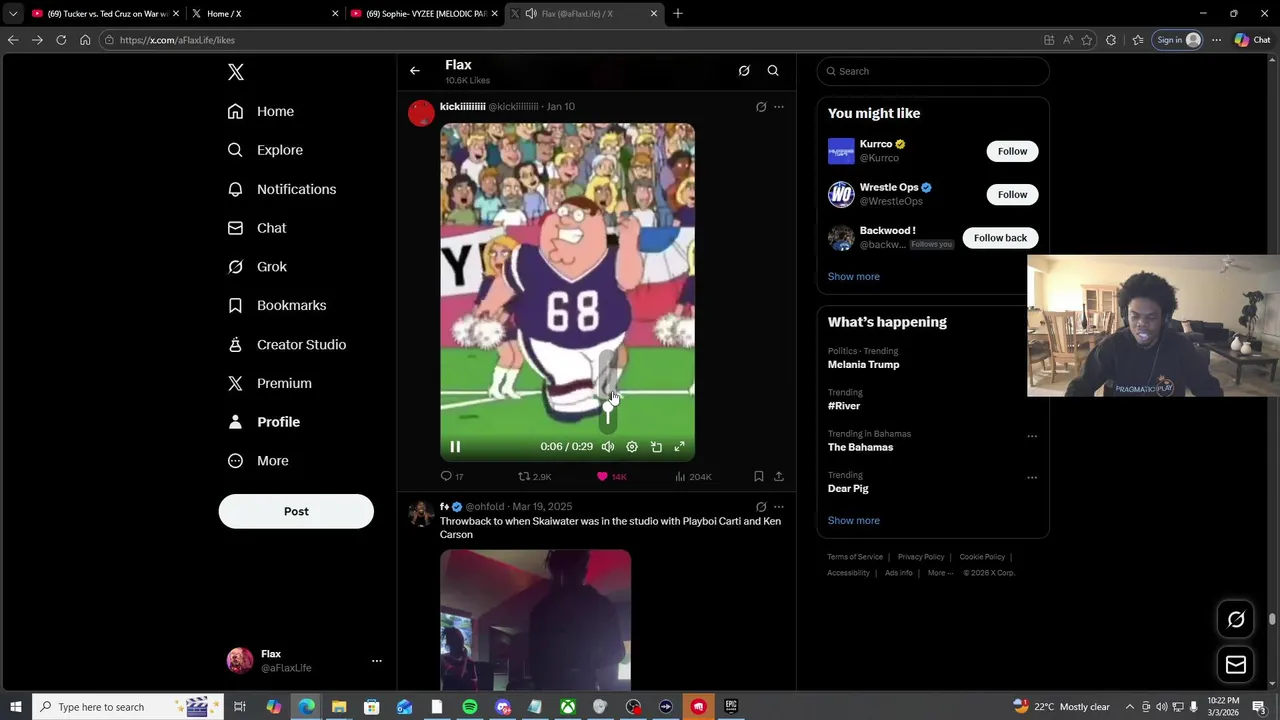Bookmark the kickiiiiiiiiii post

click(759, 477)
